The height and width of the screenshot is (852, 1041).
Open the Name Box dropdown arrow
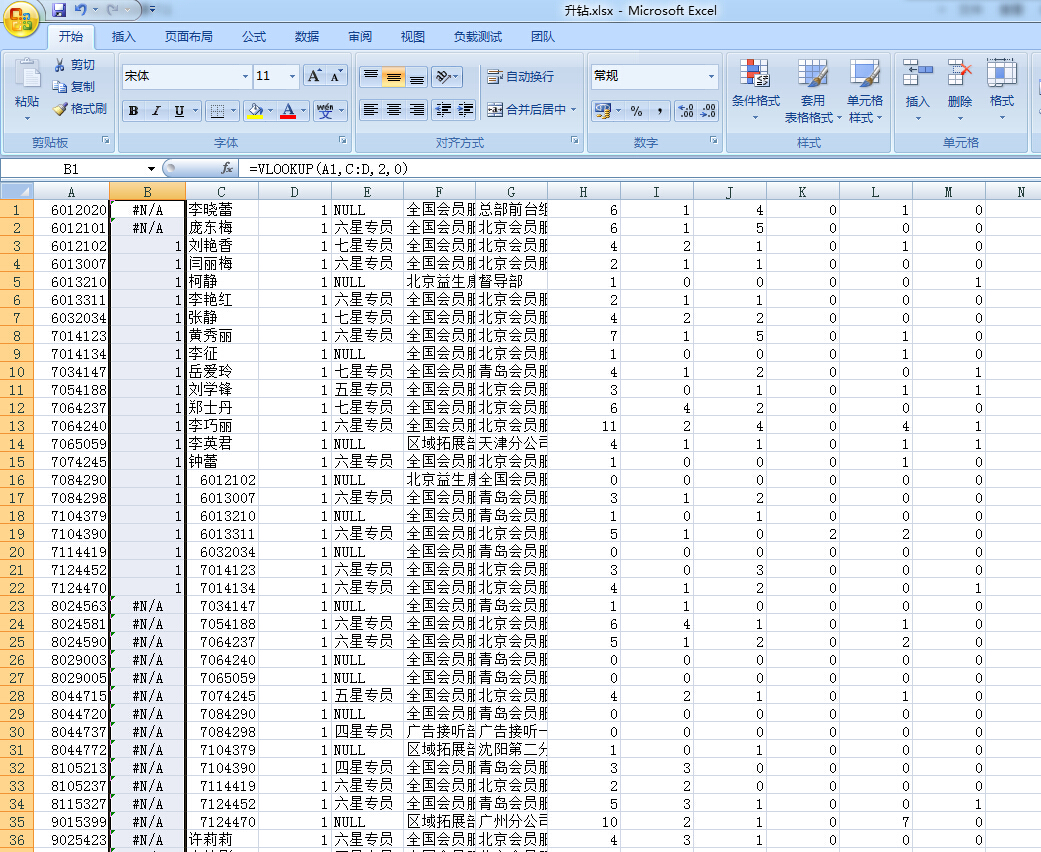(x=151, y=169)
